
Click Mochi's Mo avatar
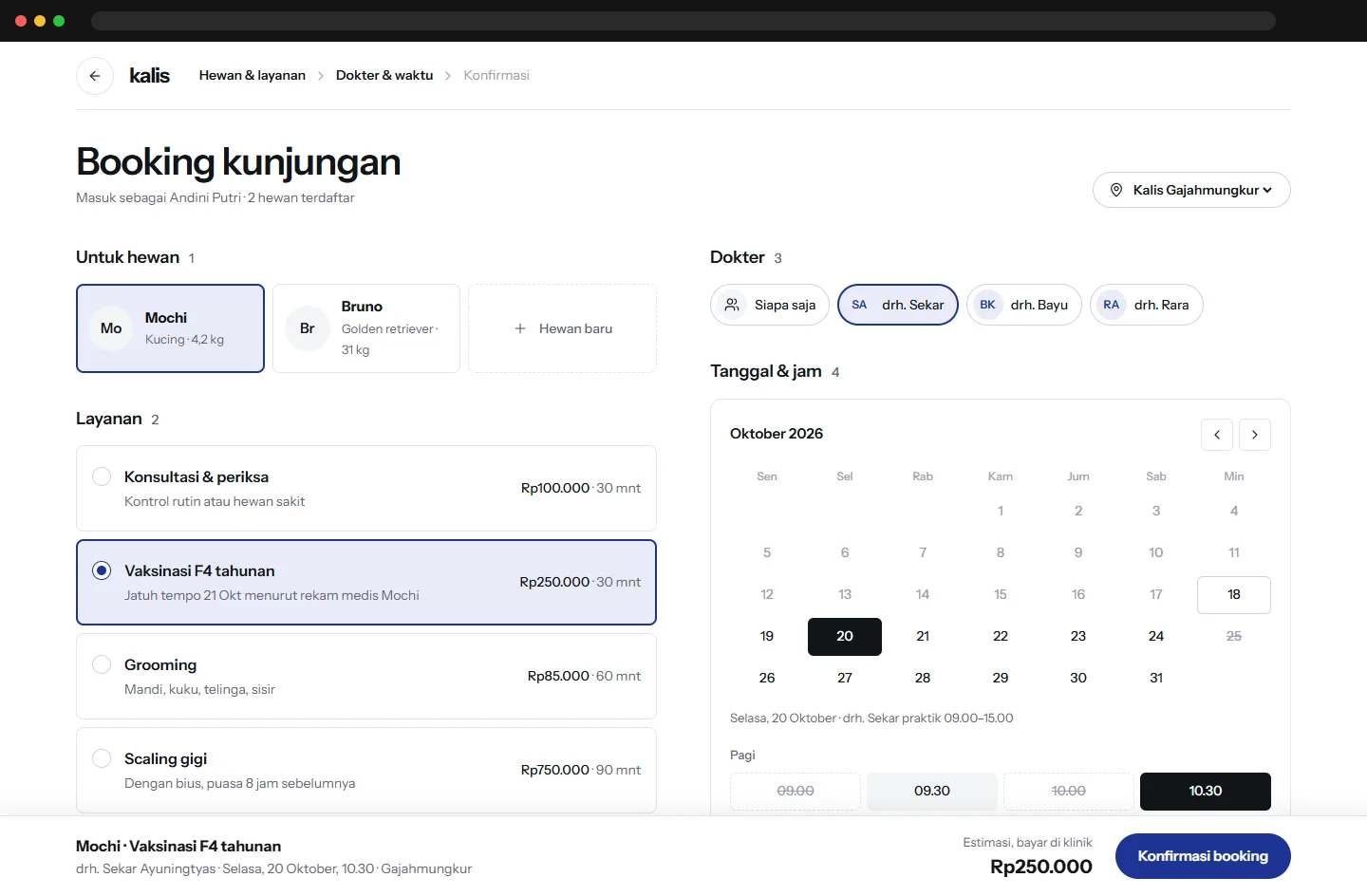[x=111, y=328]
